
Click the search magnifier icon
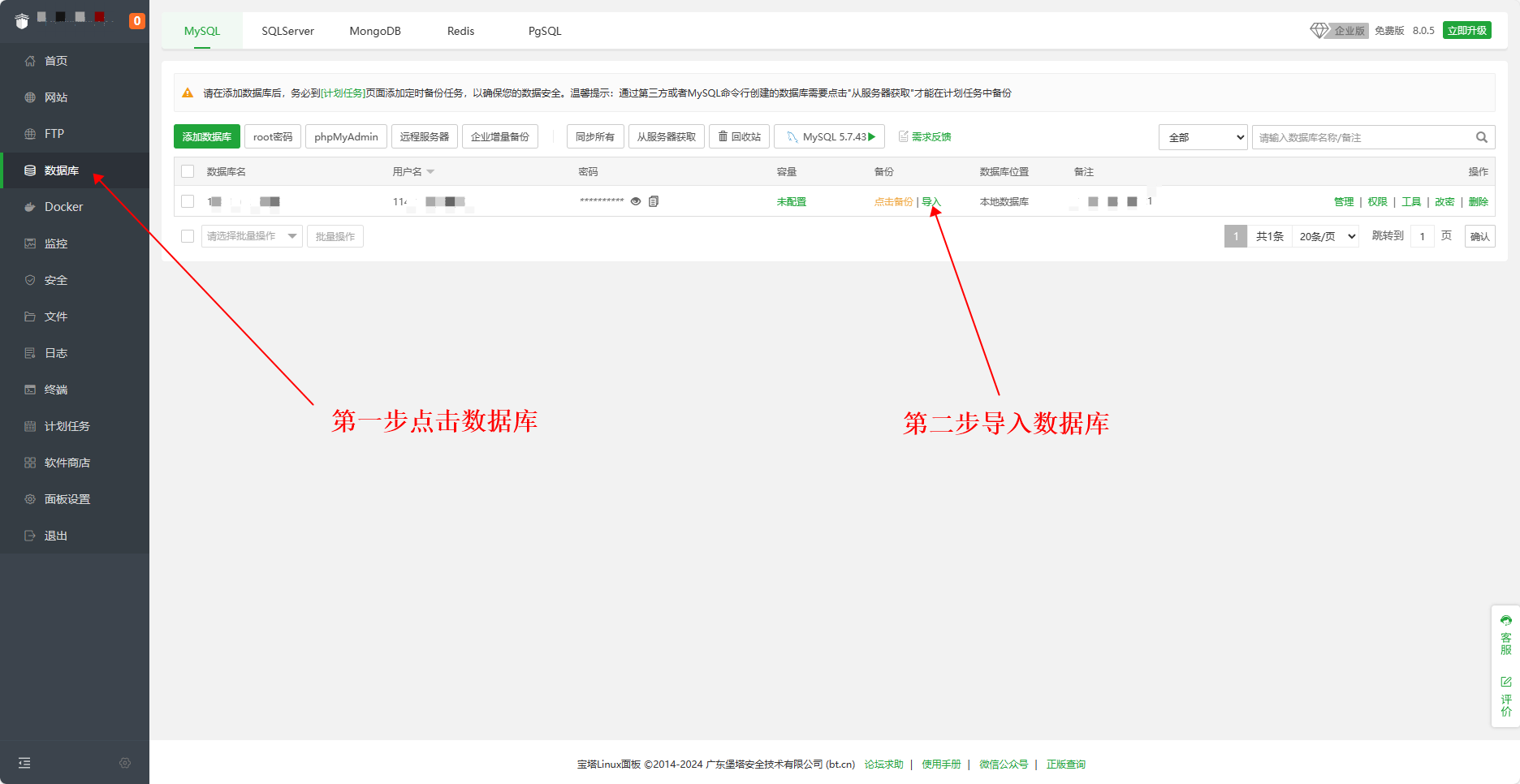tap(1481, 137)
